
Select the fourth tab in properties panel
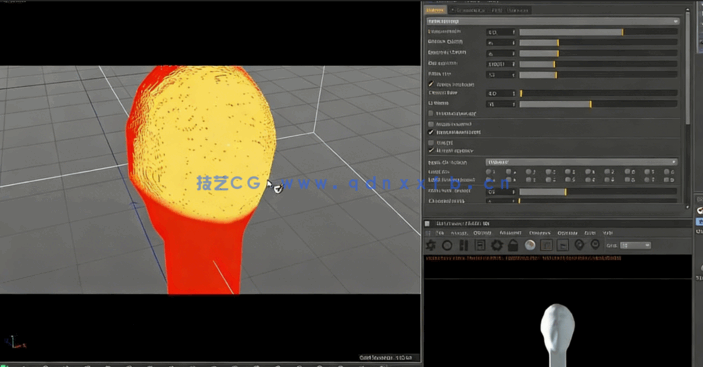pos(518,10)
